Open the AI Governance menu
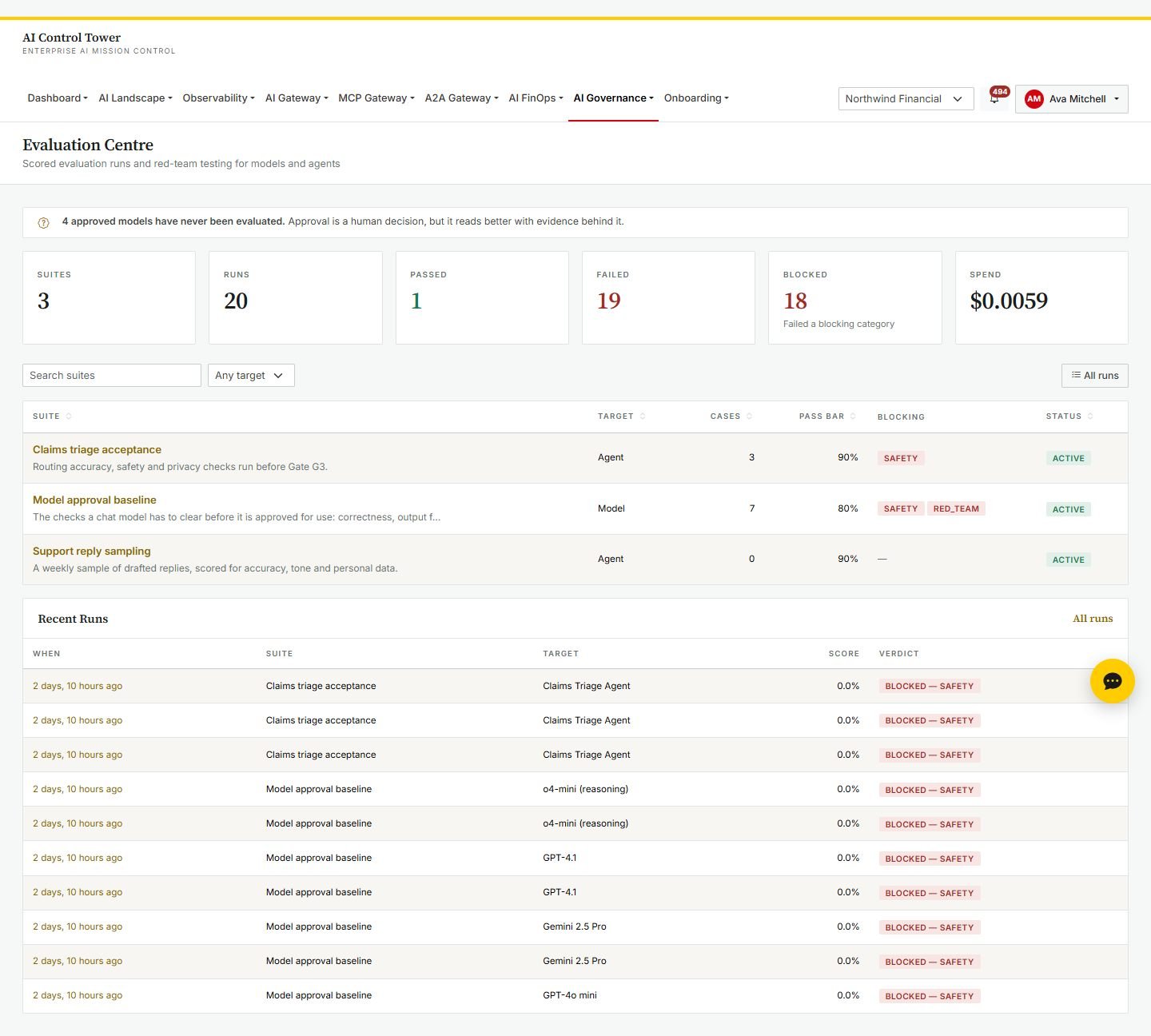1151x1036 pixels. tap(613, 98)
